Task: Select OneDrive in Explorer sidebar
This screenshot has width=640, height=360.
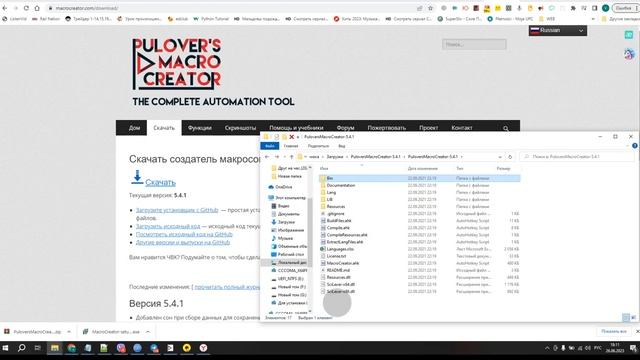Action: click(284, 187)
